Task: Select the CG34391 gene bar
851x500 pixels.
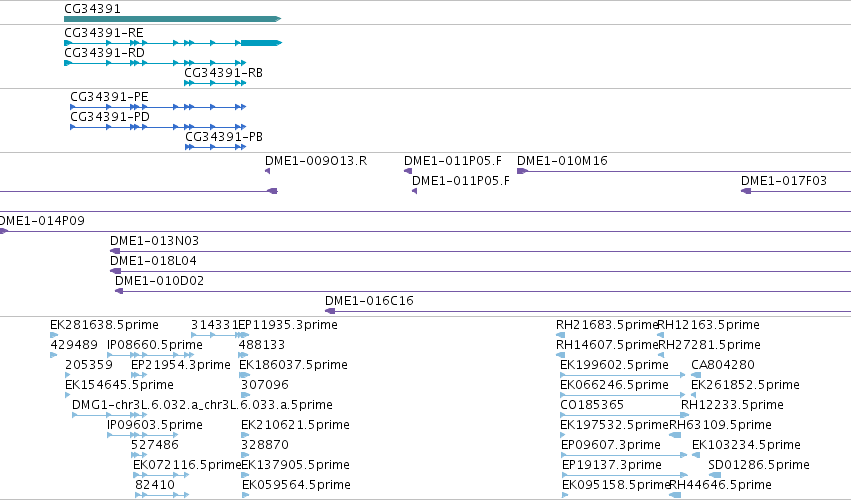Action: pyautogui.click(x=173, y=19)
